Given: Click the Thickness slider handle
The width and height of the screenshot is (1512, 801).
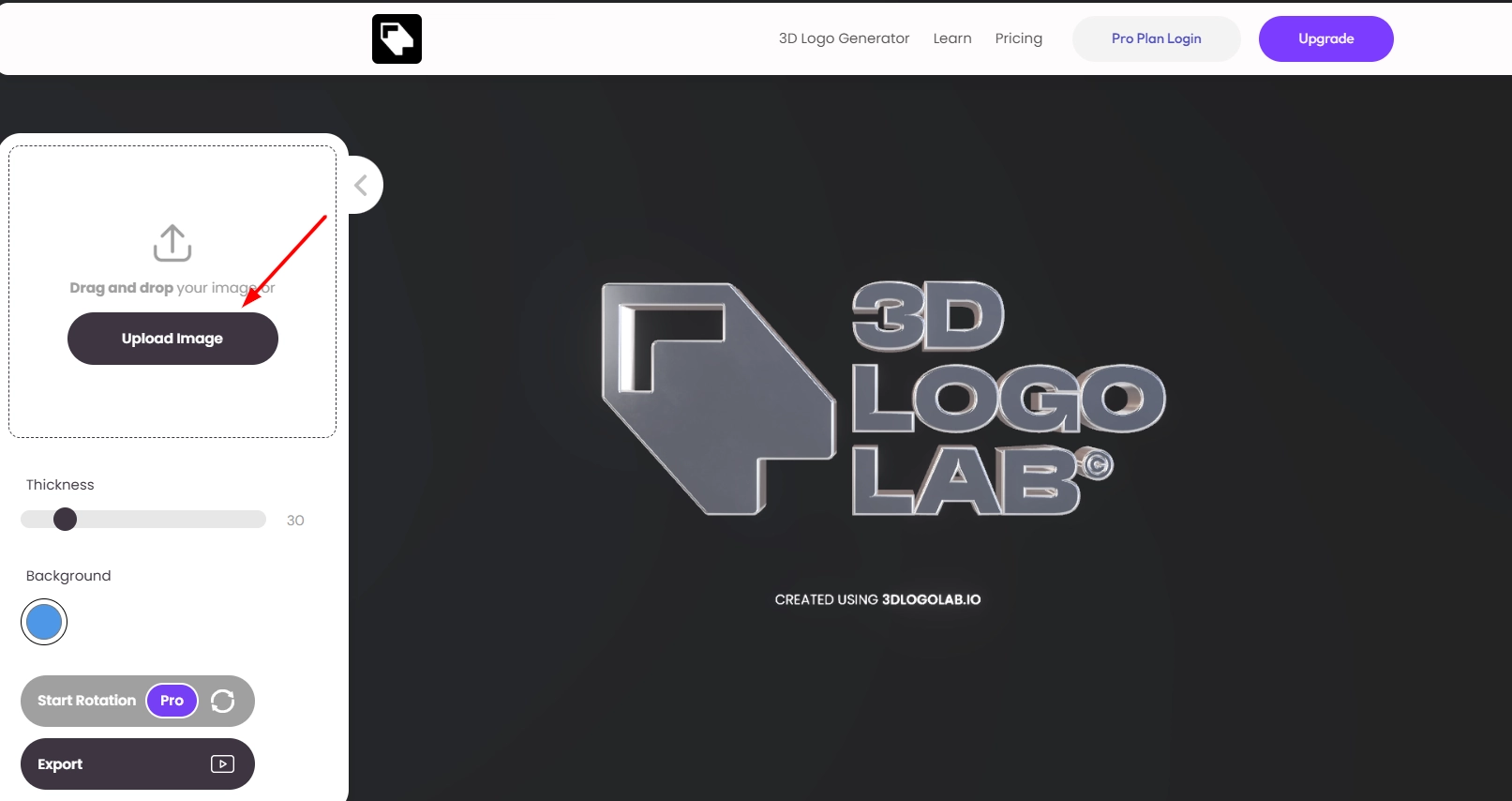Looking at the screenshot, I should point(65,519).
